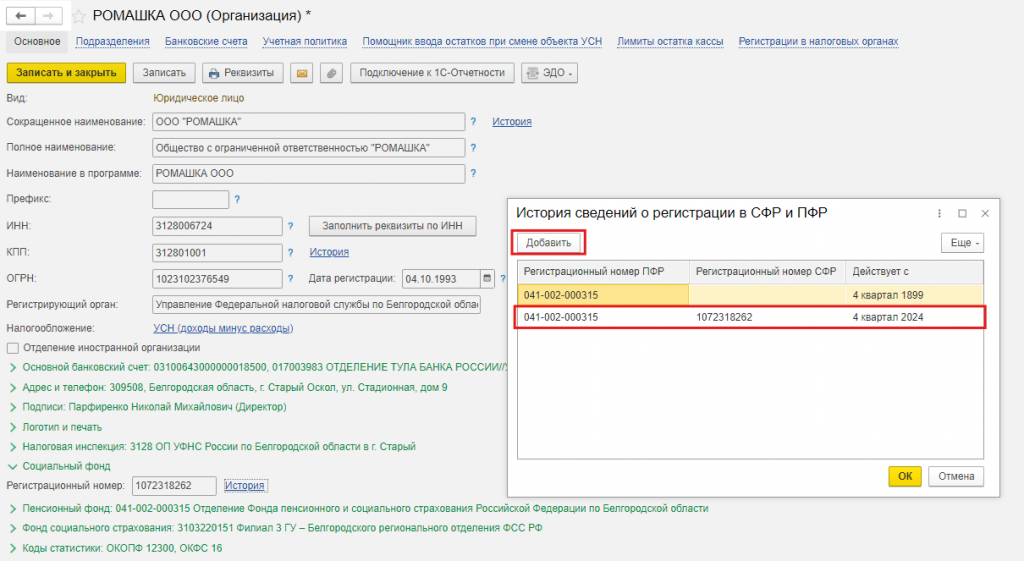Open Помощник ввода остатков при смене объекта УСН
Viewport: 1024px width, 561px height.
[482, 42]
